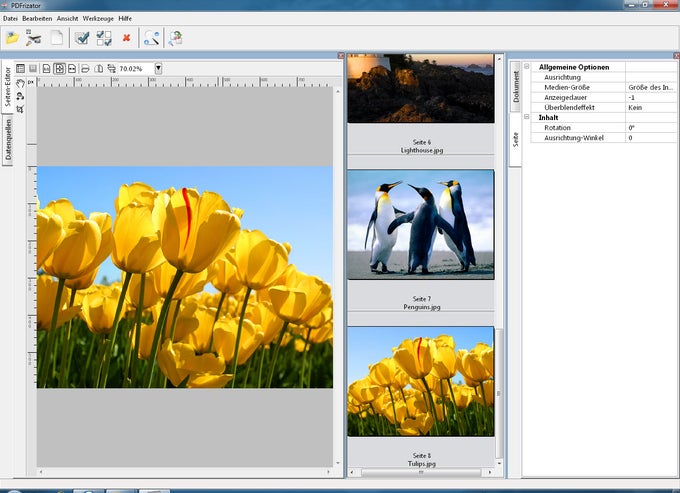Click the magnifier search toolbar icon
Viewport: 680px width, 493px height.
coord(151,38)
